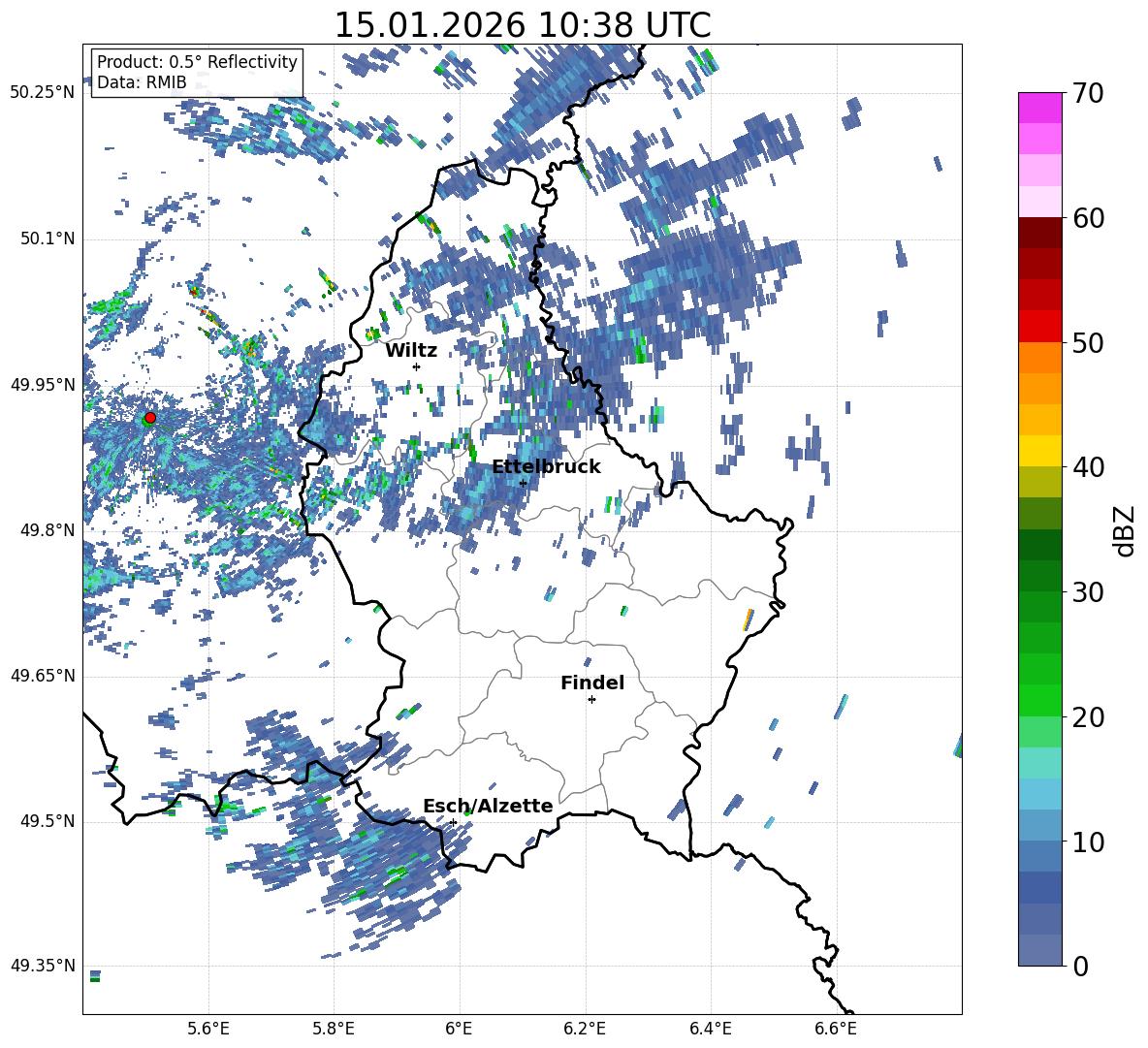The image size is (1148, 1048).
Task: Click the red radar site marker
Action: point(150,418)
